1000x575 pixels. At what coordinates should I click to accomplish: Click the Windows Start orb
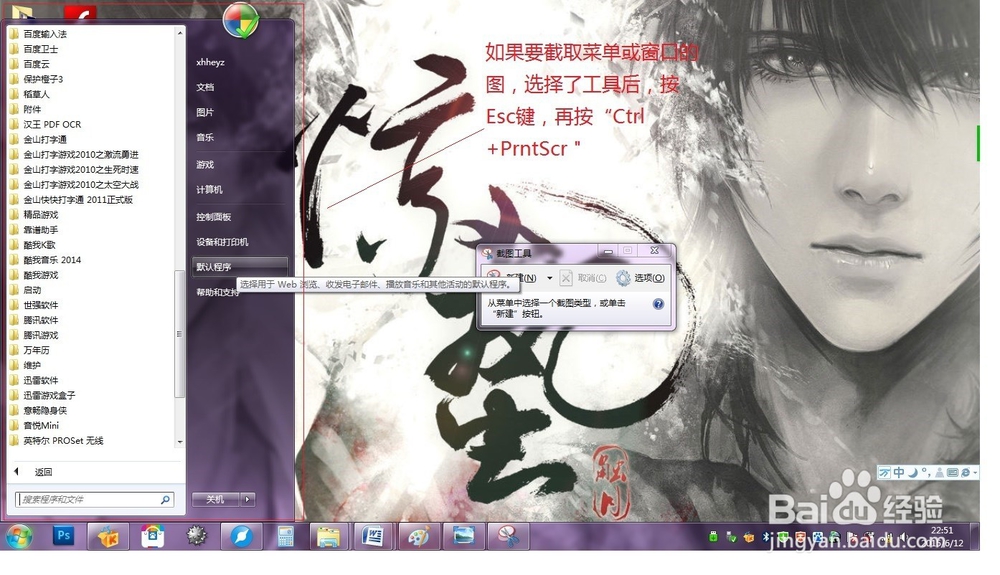coord(19,537)
